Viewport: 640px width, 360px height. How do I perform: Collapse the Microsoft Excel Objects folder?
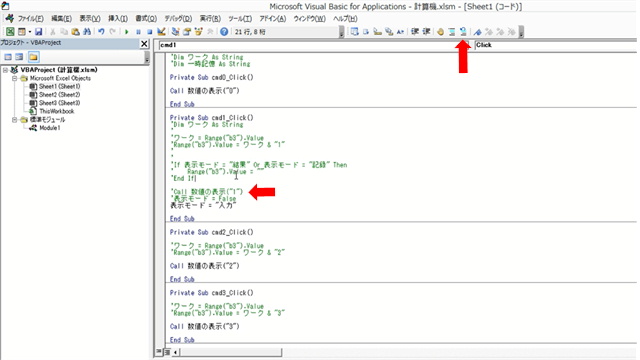(x=14, y=78)
